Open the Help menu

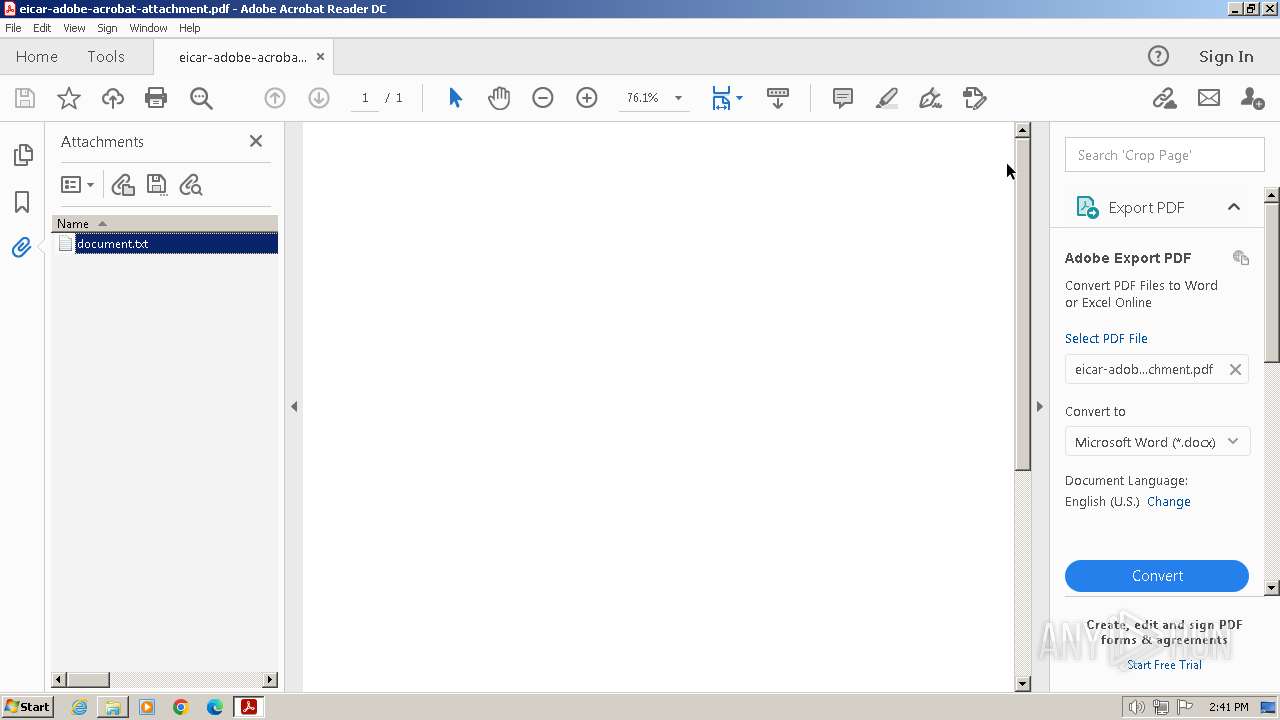click(x=190, y=28)
